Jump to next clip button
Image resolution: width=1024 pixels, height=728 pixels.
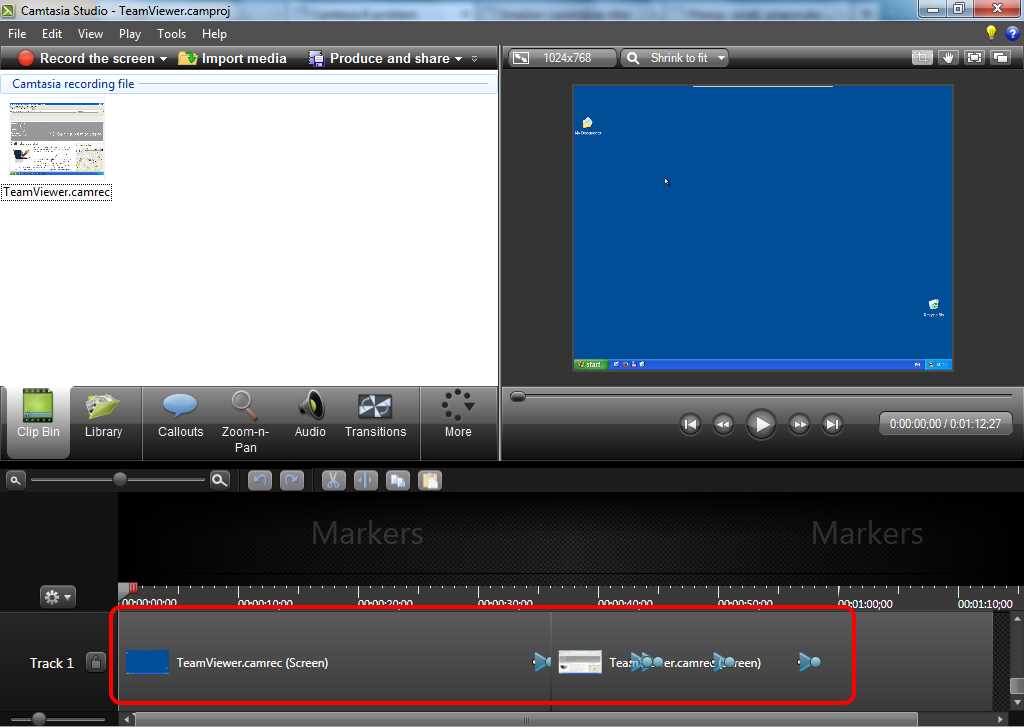click(832, 424)
